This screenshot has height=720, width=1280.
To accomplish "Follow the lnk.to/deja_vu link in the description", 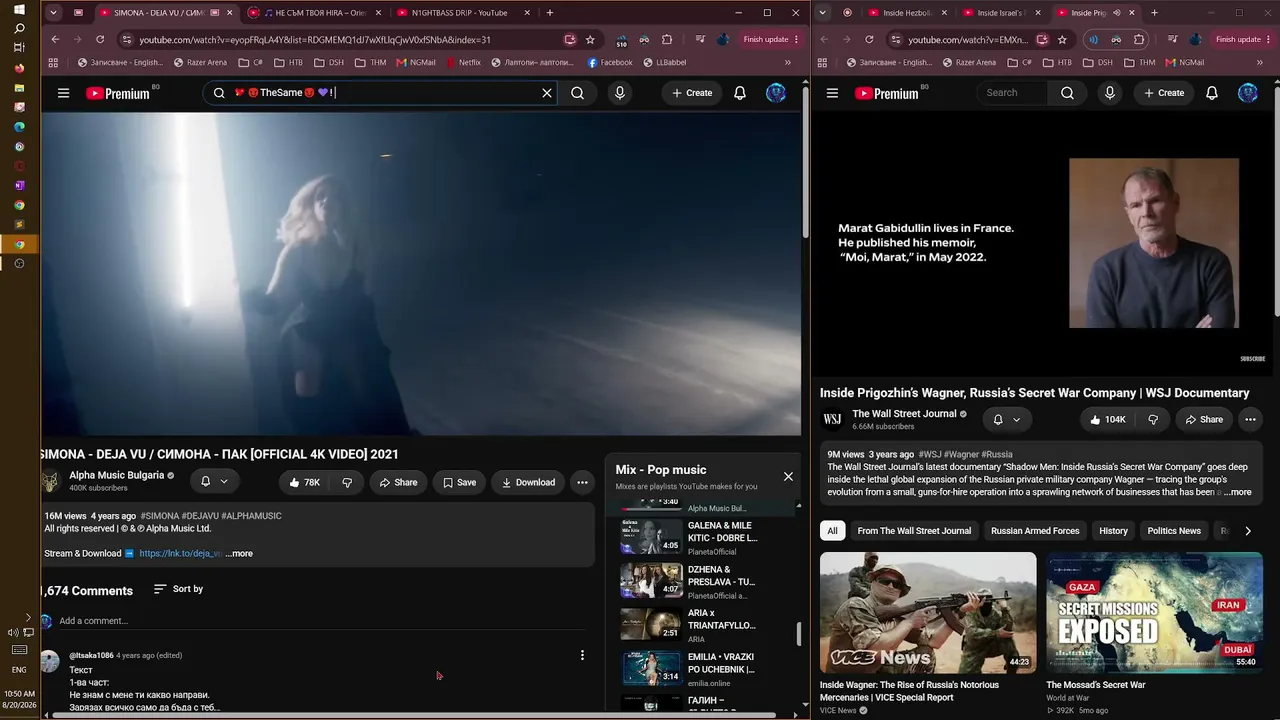I will [180, 553].
